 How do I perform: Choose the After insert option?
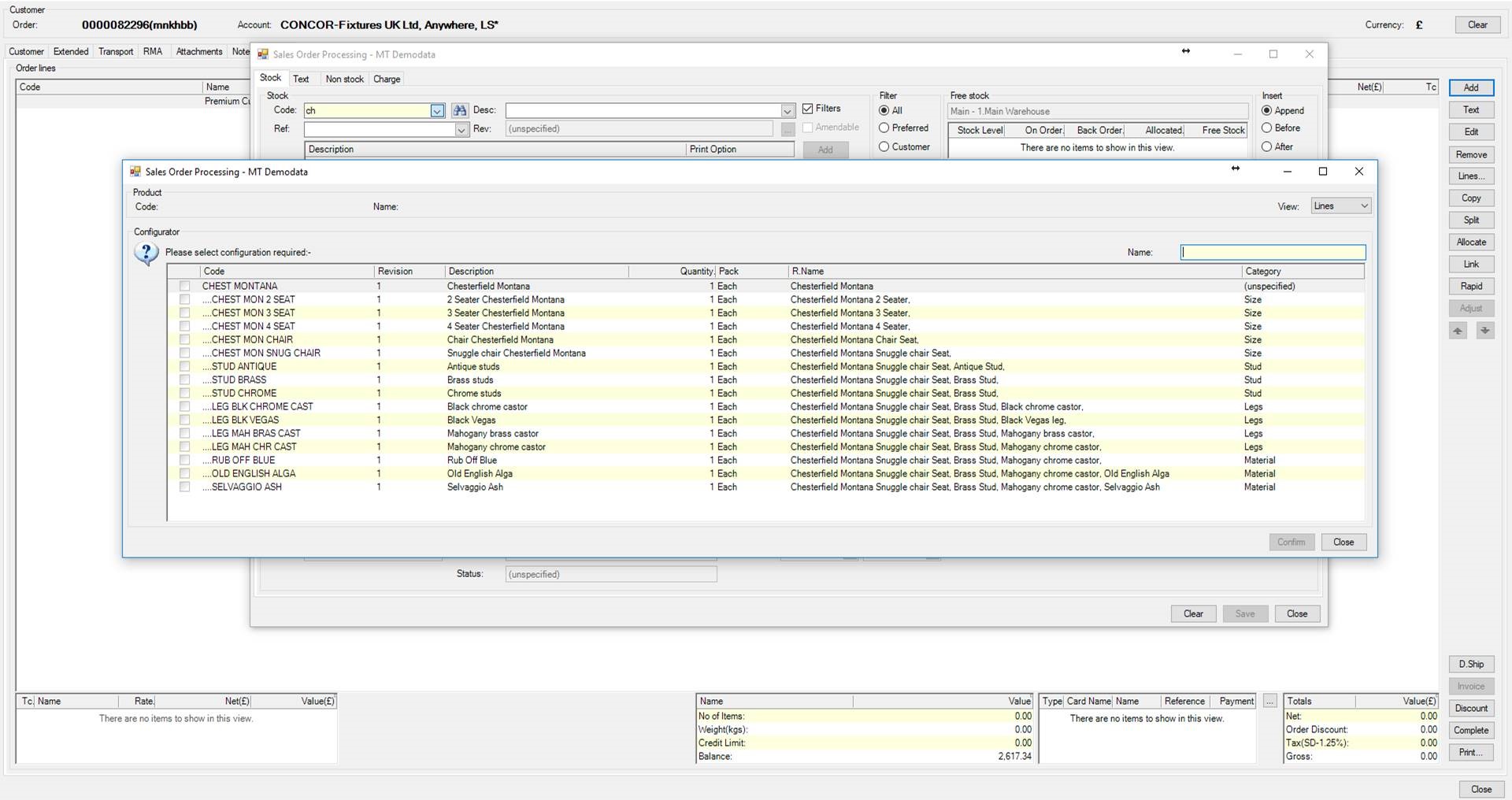point(1266,146)
